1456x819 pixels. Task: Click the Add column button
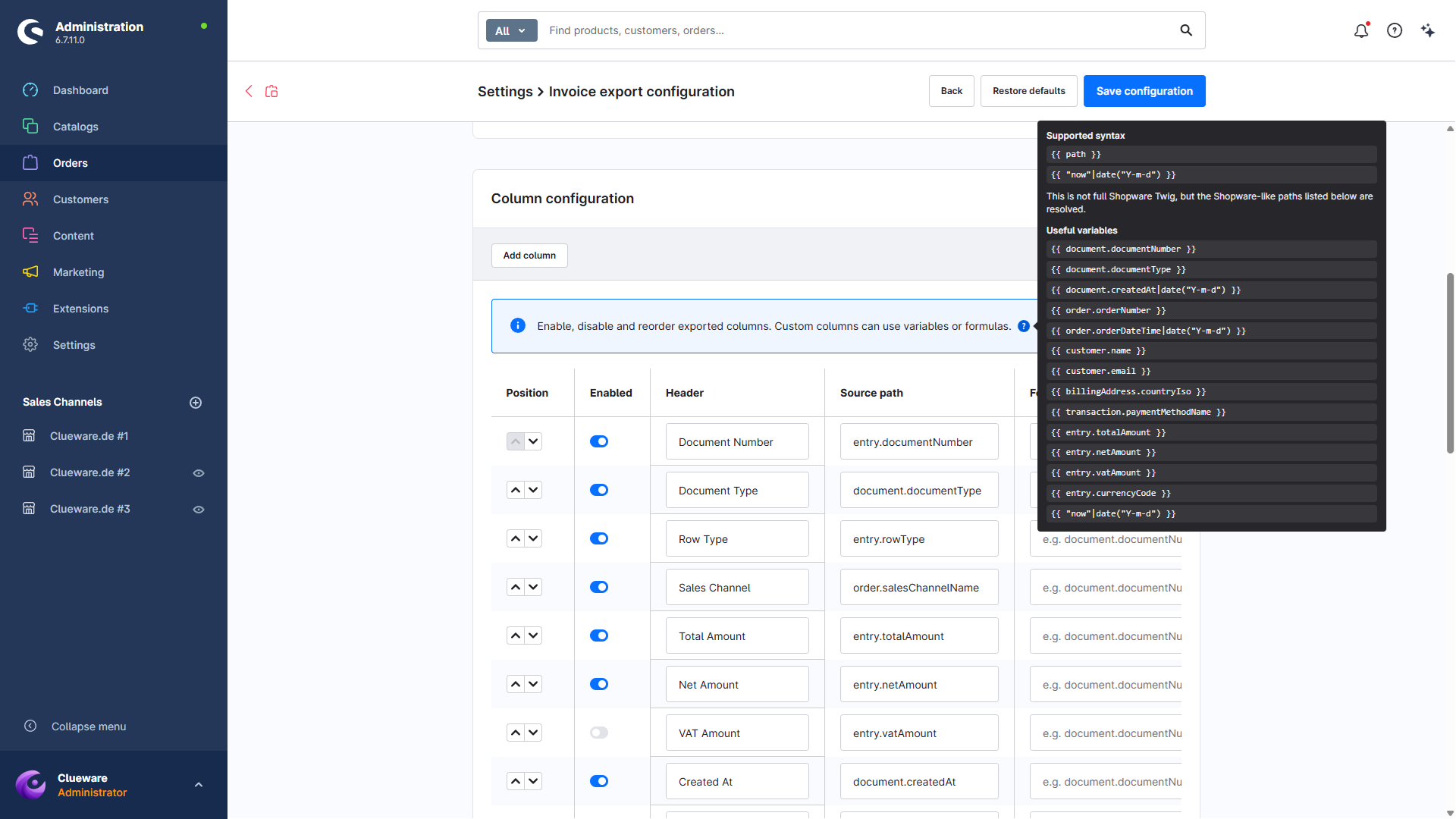[x=529, y=256]
